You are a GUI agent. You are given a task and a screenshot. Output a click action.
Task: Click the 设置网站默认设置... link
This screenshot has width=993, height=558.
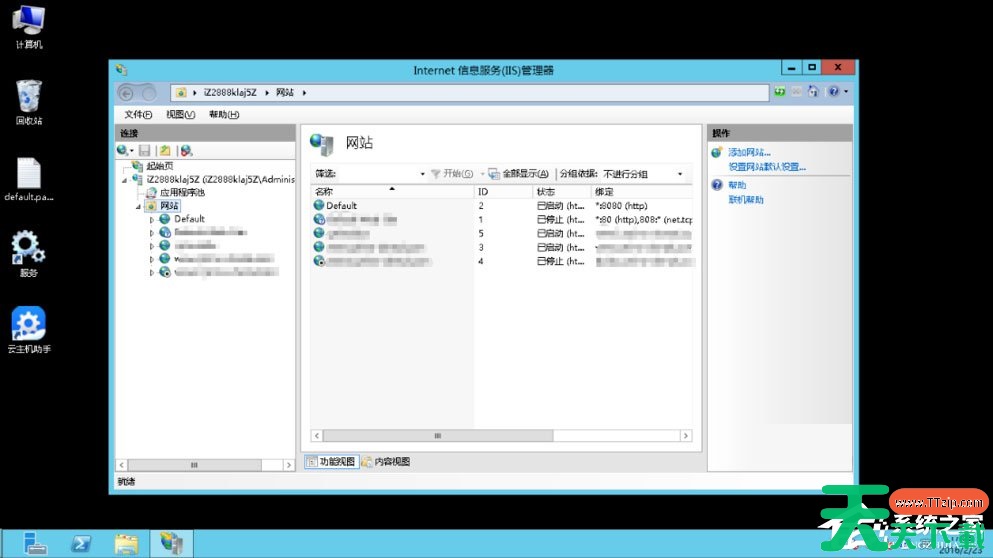pos(767,167)
